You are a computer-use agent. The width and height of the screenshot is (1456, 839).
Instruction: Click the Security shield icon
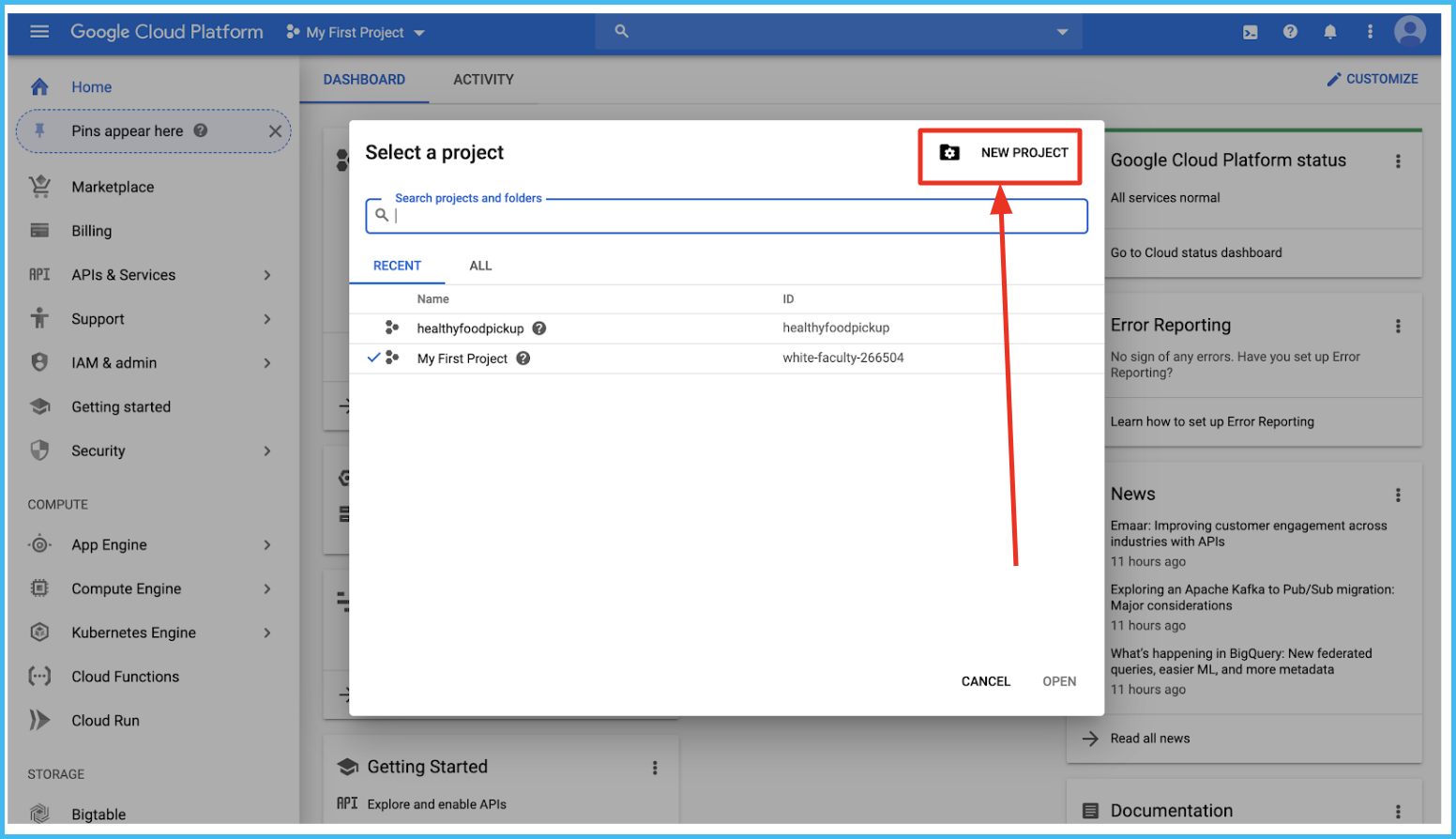pyautogui.click(x=39, y=450)
